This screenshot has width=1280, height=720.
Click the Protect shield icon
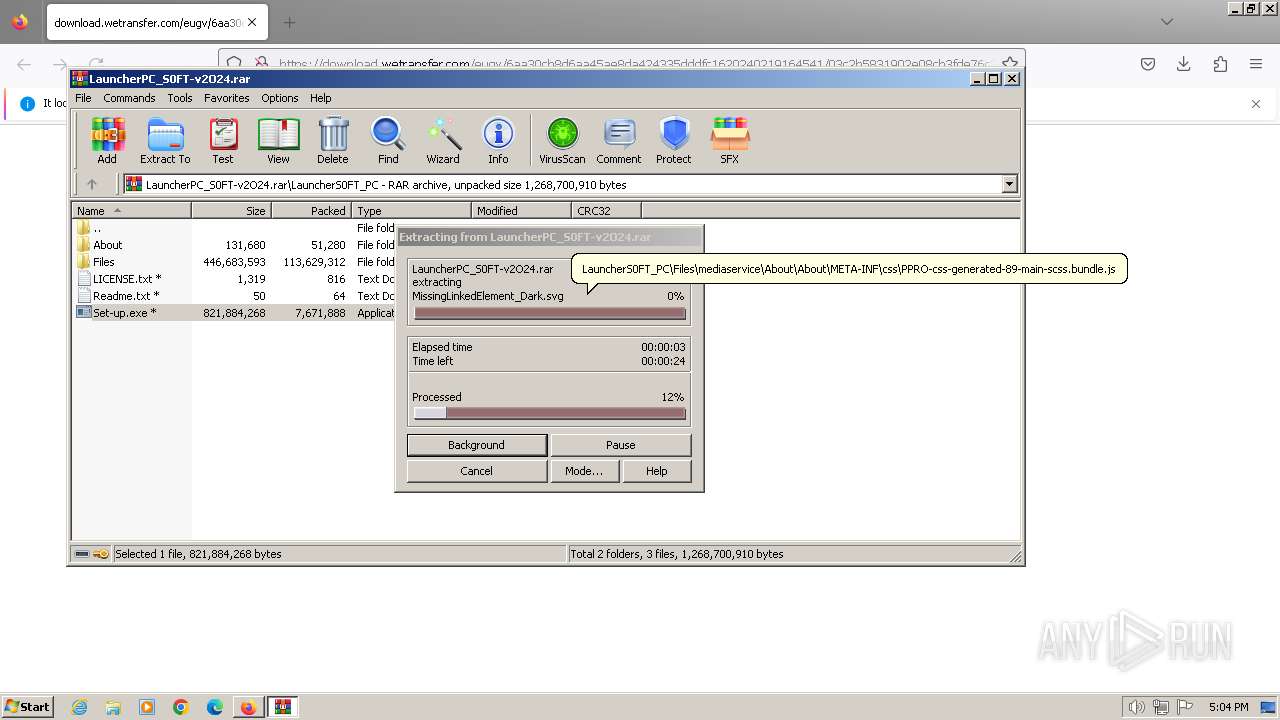coord(674,141)
